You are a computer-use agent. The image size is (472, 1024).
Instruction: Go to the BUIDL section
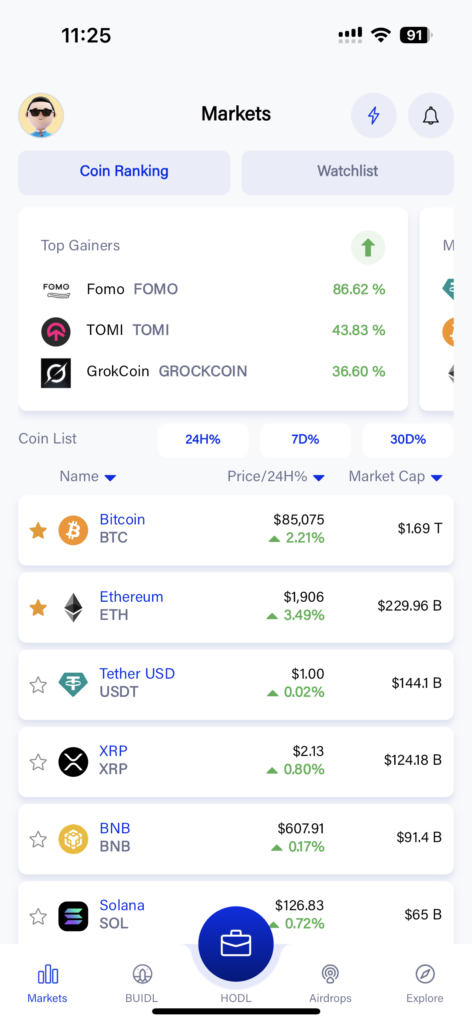click(x=142, y=984)
